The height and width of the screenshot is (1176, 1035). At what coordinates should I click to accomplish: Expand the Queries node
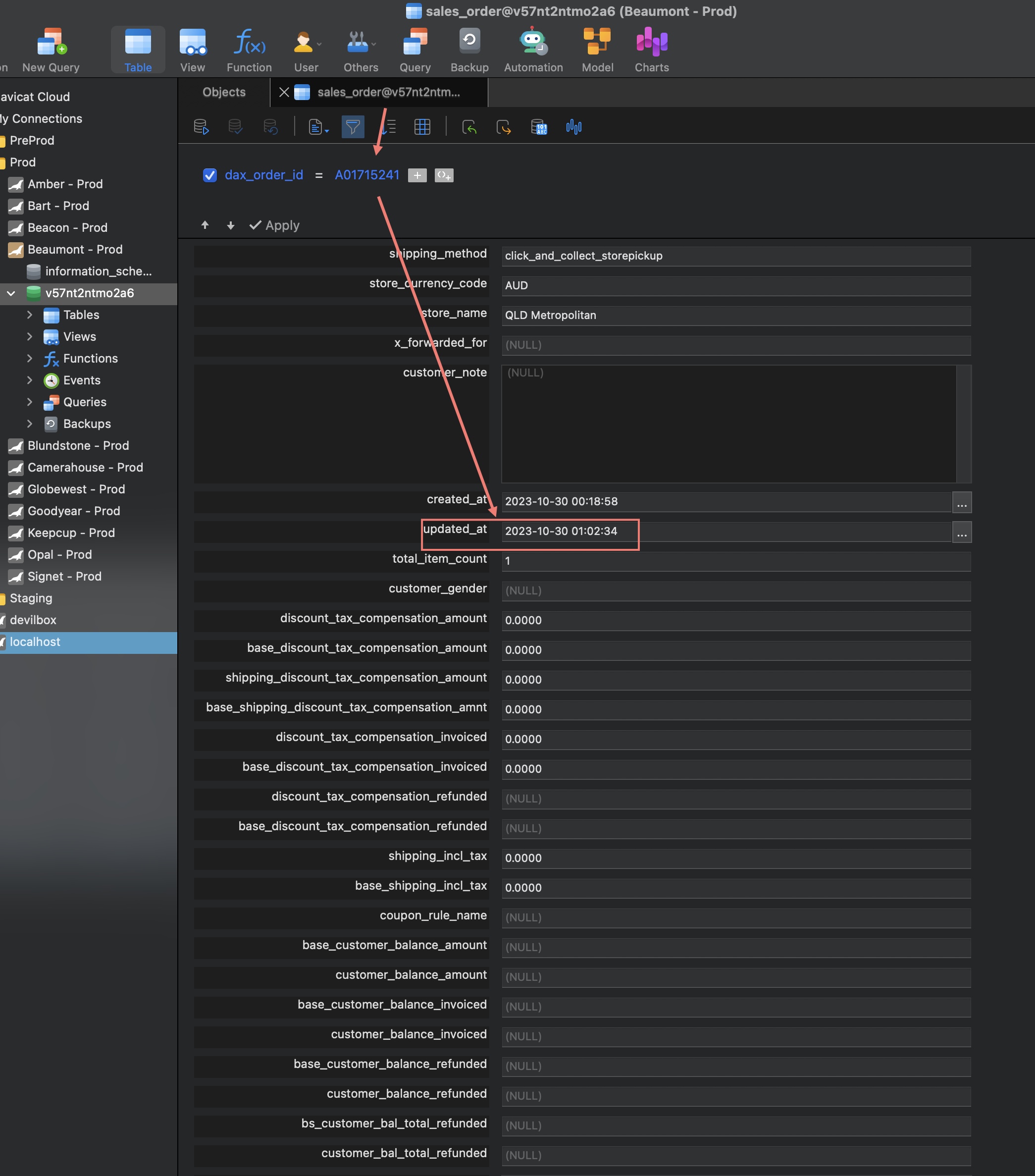coord(31,402)
